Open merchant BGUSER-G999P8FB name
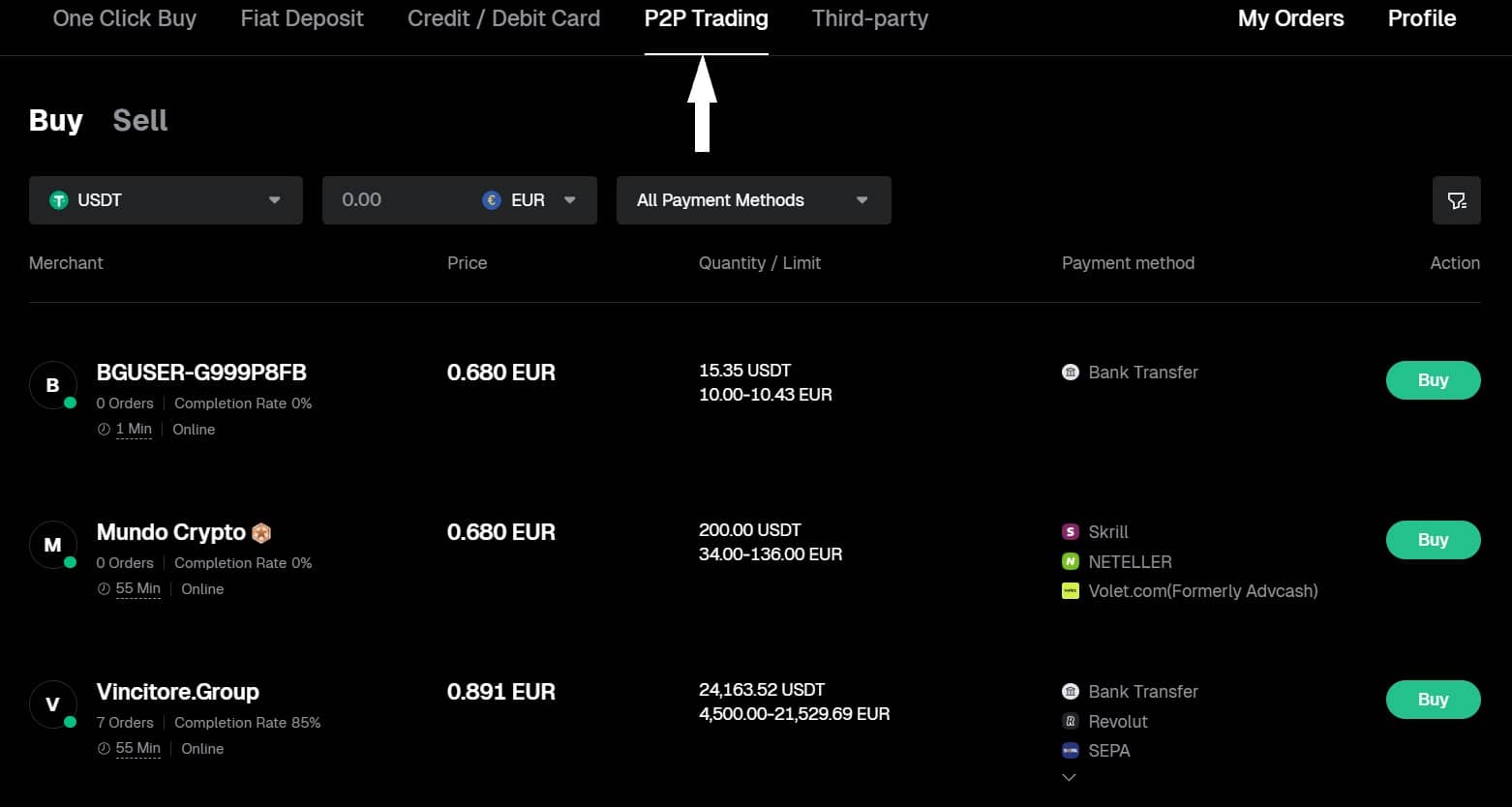 coord(201,373)
